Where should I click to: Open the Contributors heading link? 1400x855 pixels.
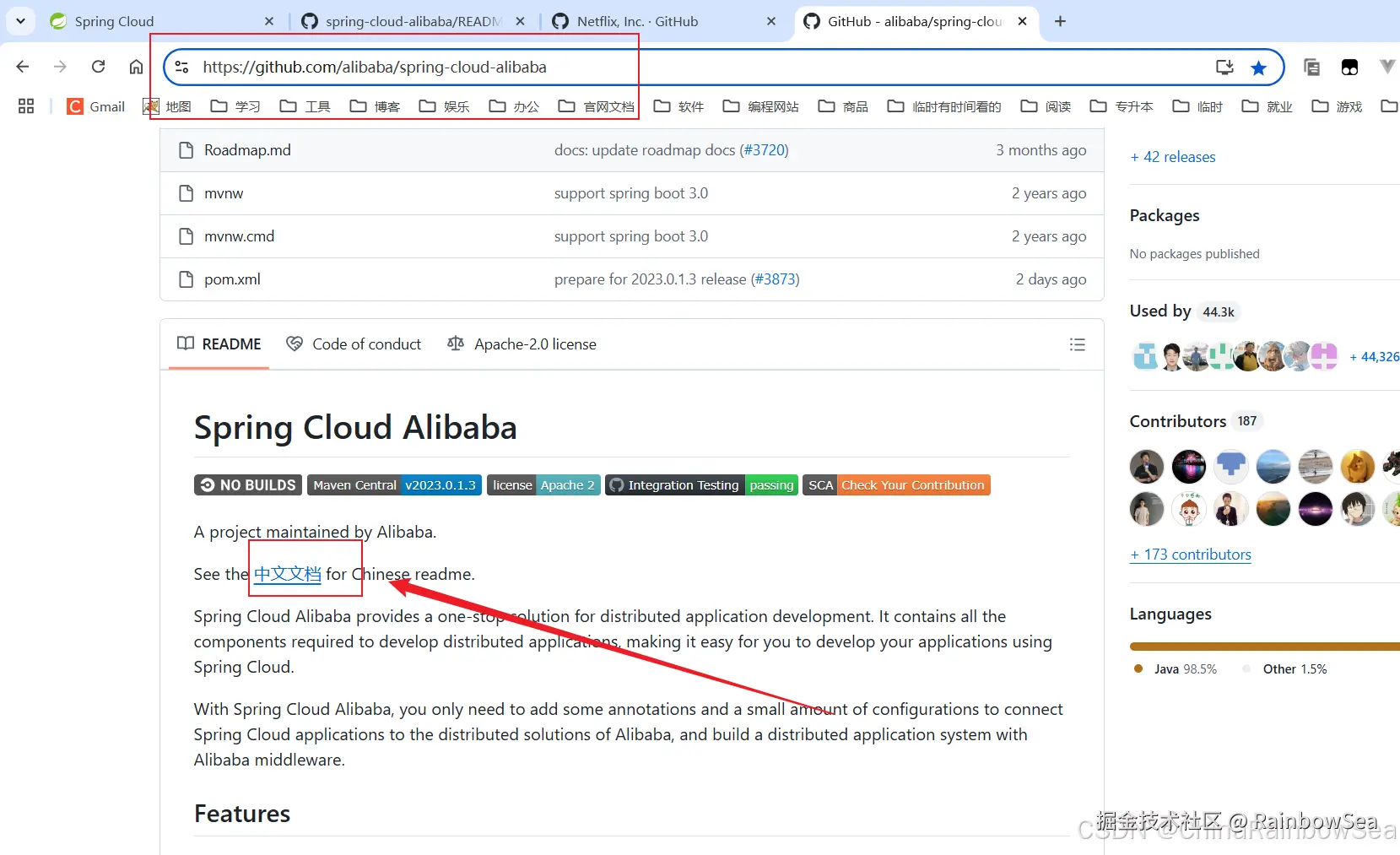click(x=1194, y=421)
